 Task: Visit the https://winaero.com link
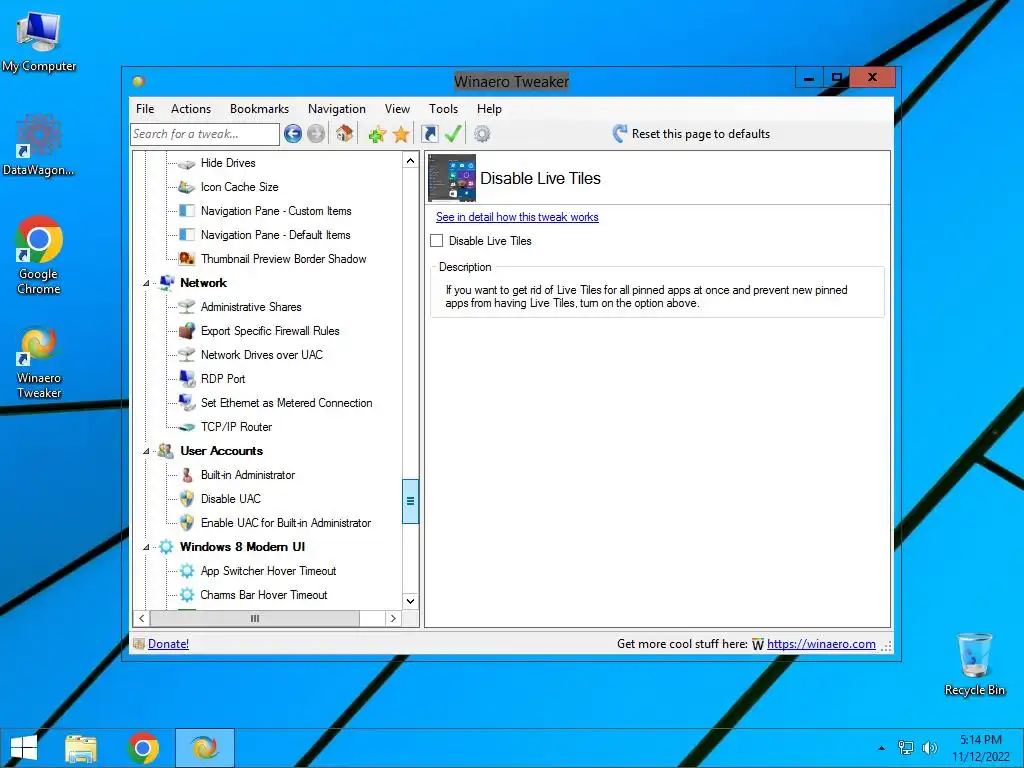[821, 644]
